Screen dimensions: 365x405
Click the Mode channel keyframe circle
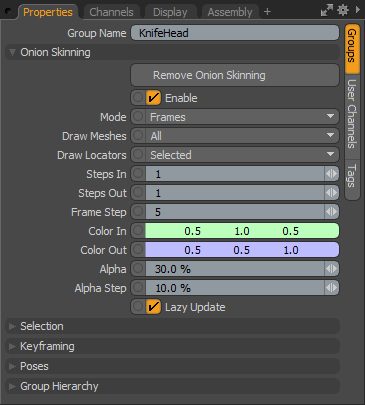pyautogui.click(x=138, y=117)
